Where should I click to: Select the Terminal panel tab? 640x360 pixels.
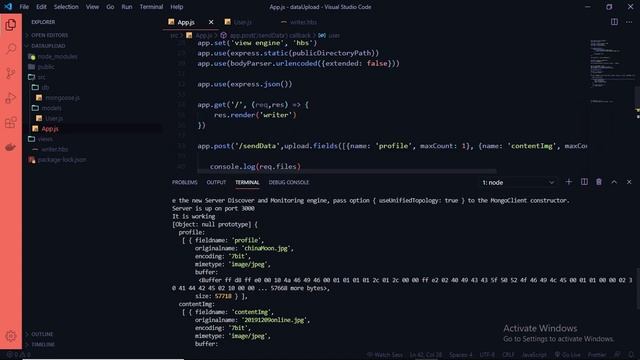[247, 182]
